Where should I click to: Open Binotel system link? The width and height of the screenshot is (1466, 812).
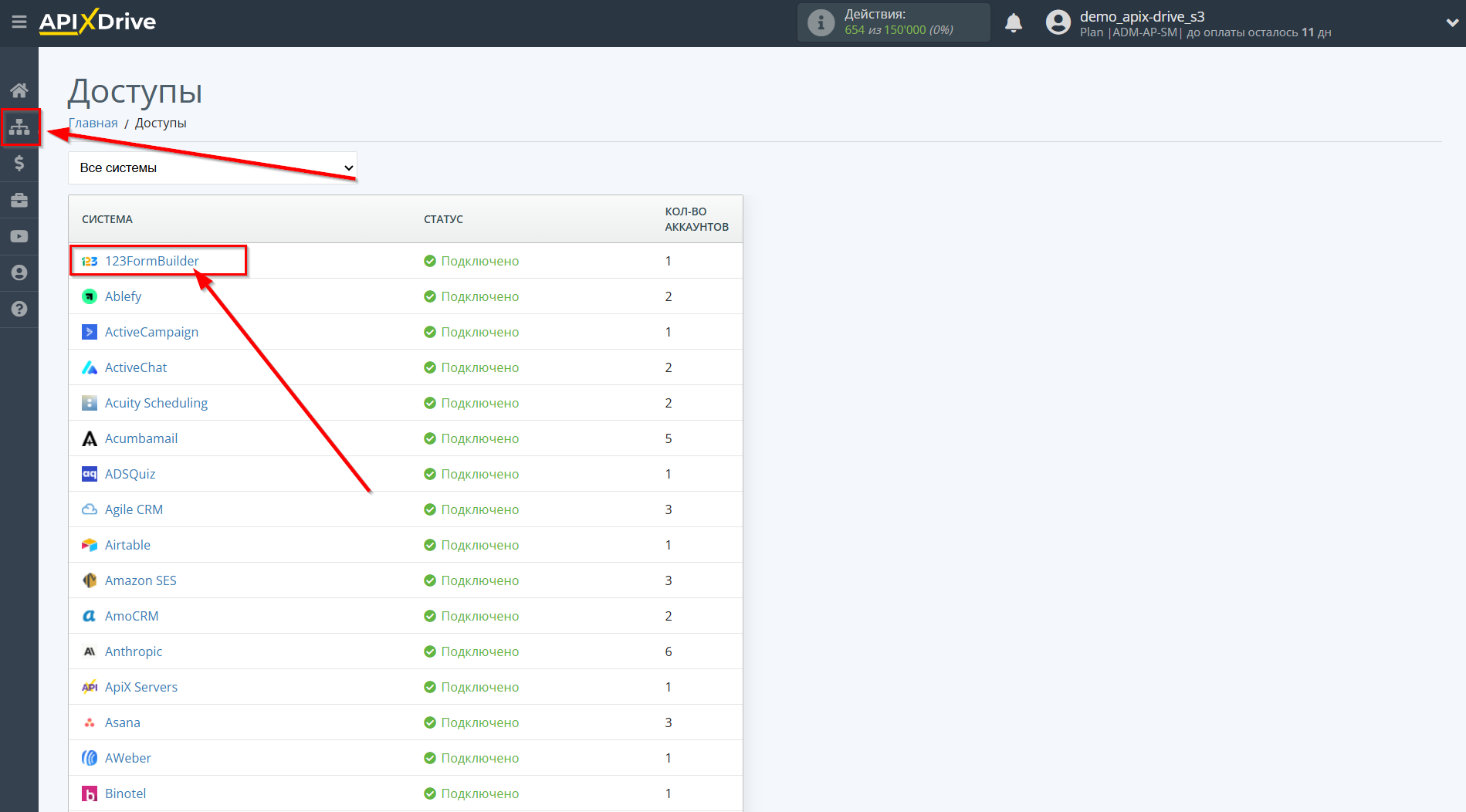(125, 793)
